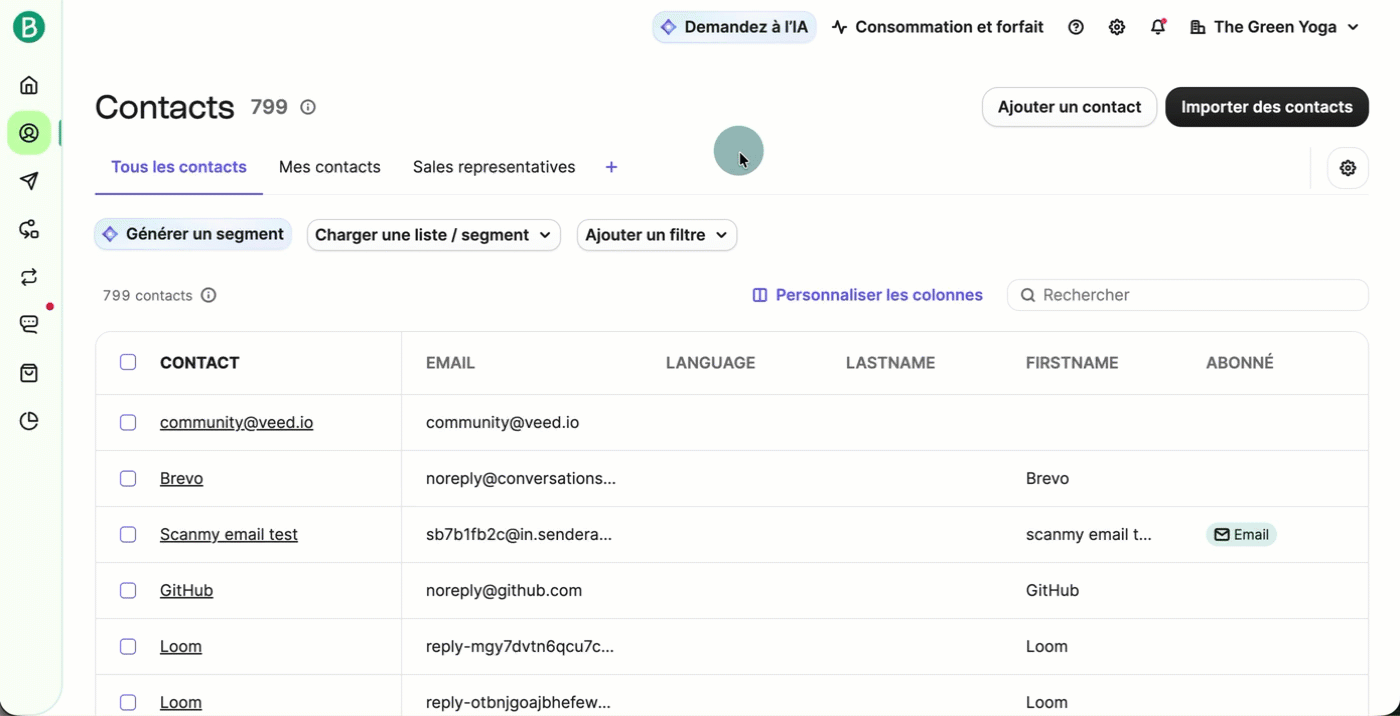Open the notifications bell
Viewport: 1400px width, 716px height.
[x=1158, y=27]
